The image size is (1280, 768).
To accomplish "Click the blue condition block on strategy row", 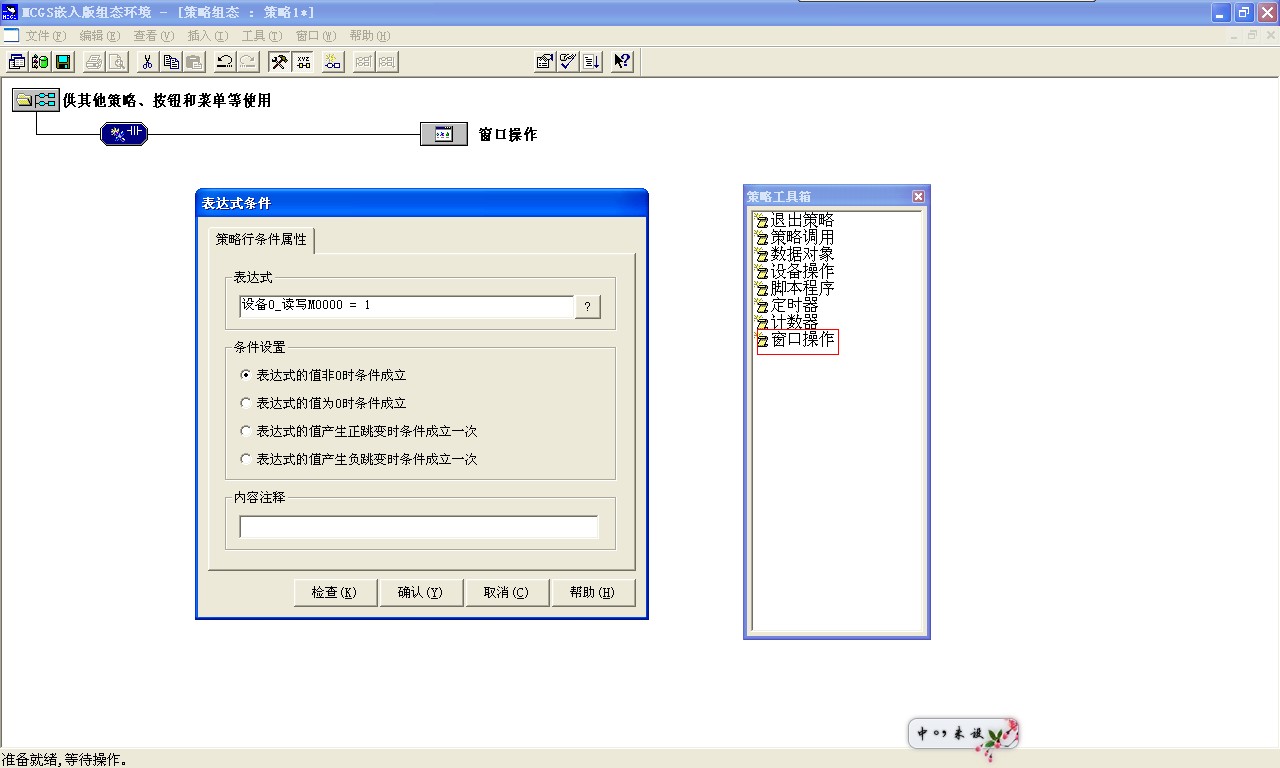I will click(x=124, y=134).
